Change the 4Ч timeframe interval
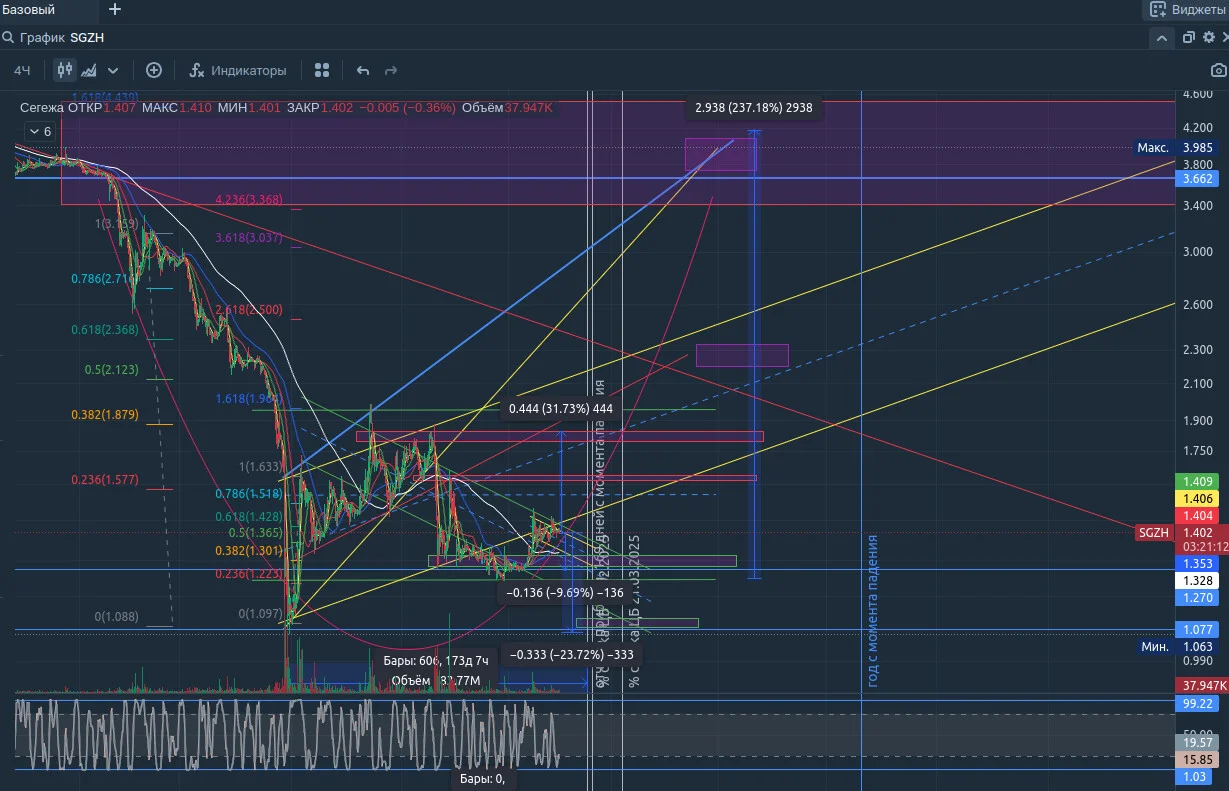The width and height of the screenshot is (1229, 791). point(22,71)
